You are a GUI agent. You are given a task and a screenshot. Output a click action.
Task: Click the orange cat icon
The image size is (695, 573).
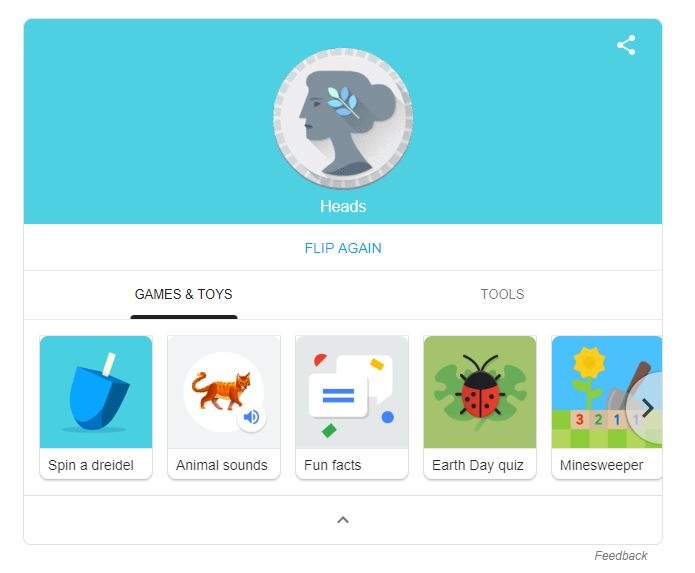click(221, 391)
